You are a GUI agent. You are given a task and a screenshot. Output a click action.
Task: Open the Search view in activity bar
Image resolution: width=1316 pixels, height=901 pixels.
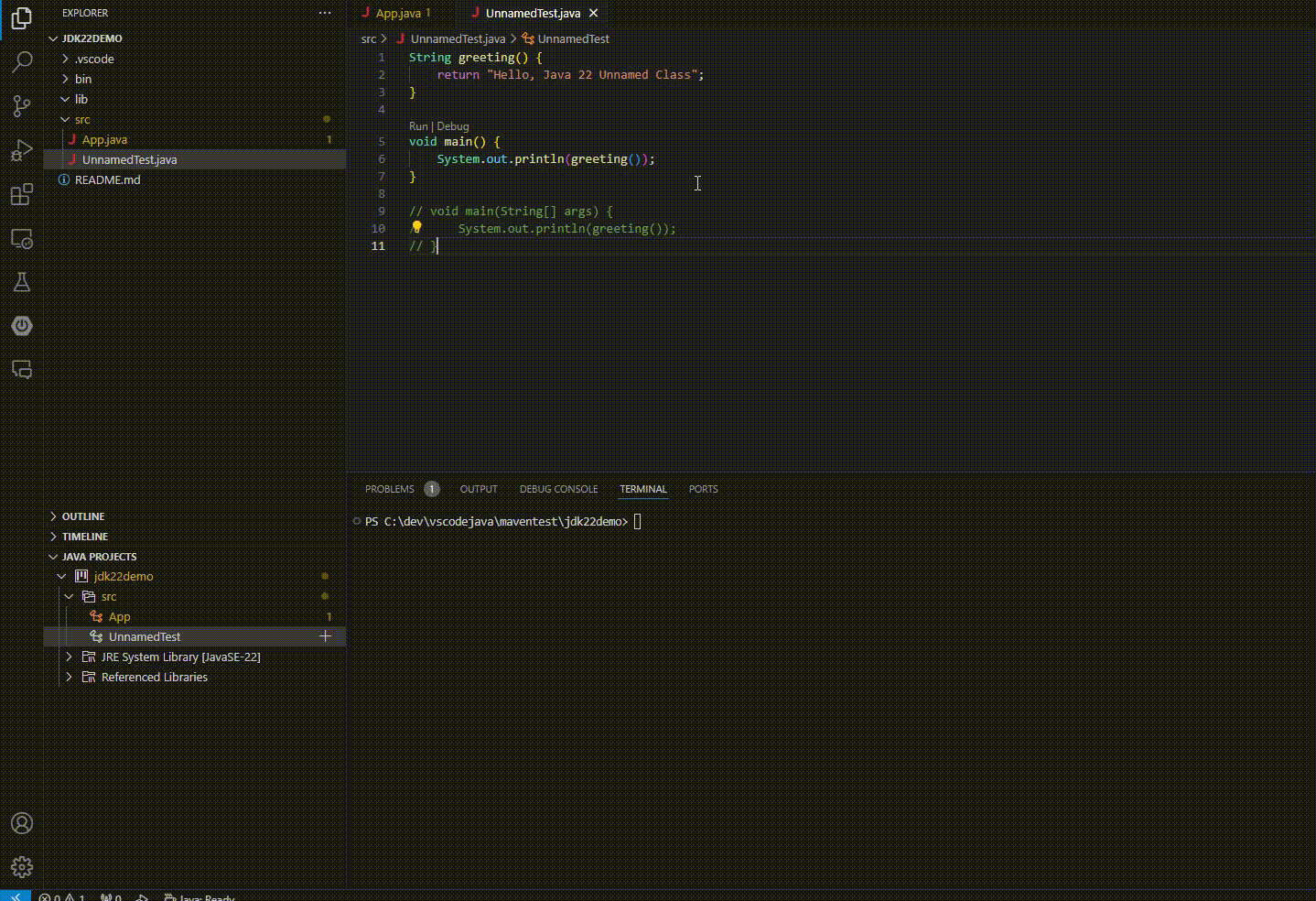click(22, 62)
